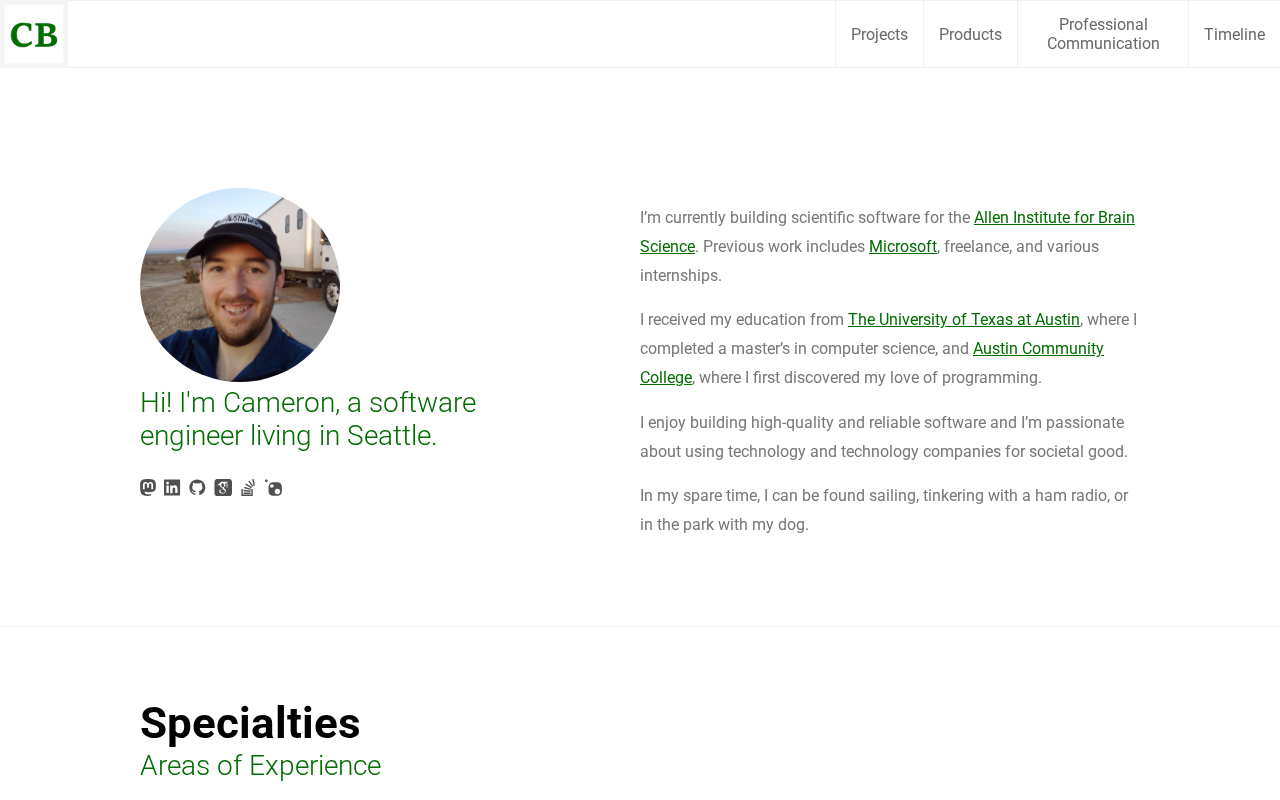Select Professional Communication in the navigation
This screenshot has width=1280, height=800.
pyautogui.click(x=1103, y=34)
